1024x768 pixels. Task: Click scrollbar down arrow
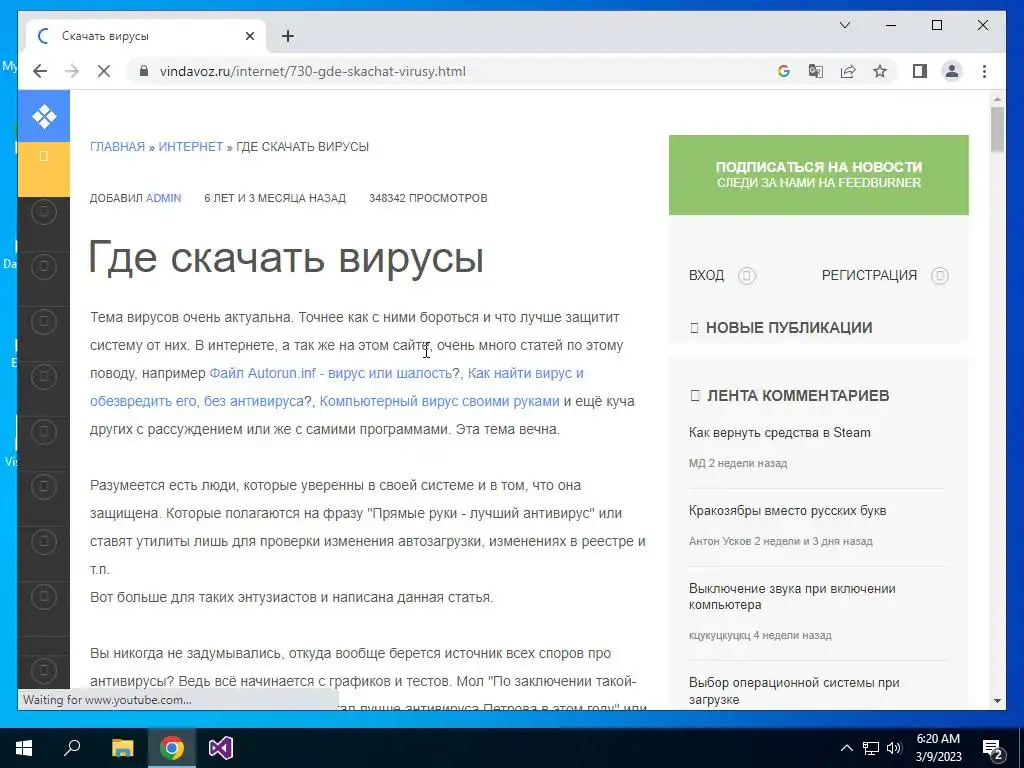click(x=997, y=701)
